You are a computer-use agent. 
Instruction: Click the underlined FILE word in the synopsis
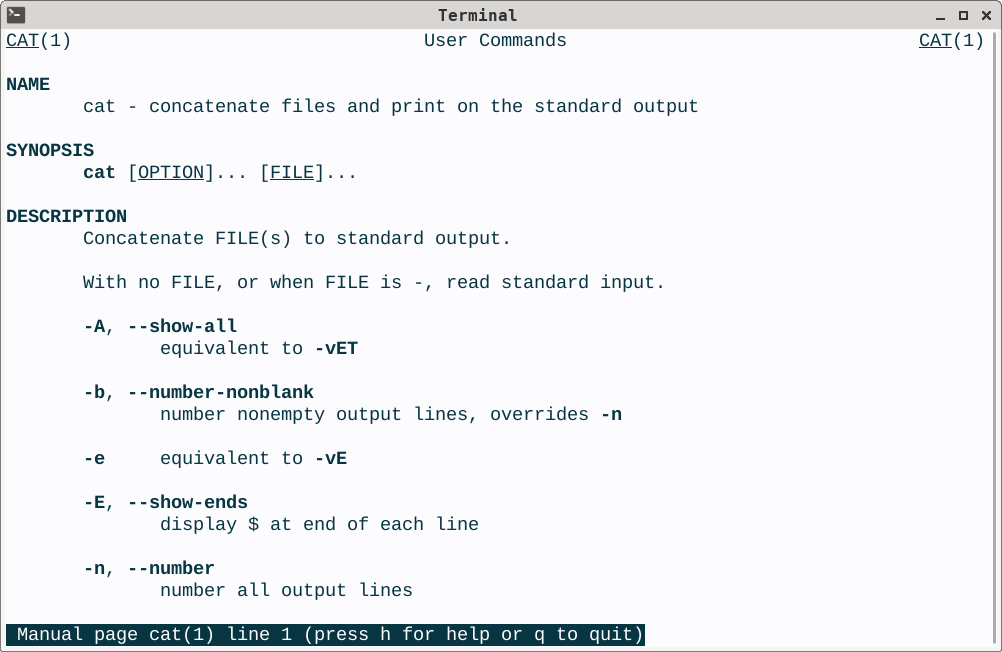click(x=292, y=173)
